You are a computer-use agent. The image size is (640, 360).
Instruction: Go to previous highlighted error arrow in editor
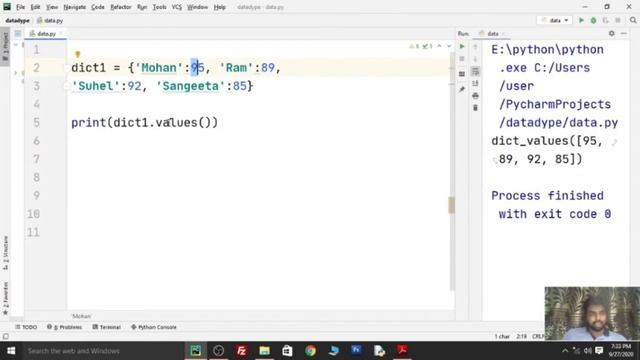coord(439,46)
